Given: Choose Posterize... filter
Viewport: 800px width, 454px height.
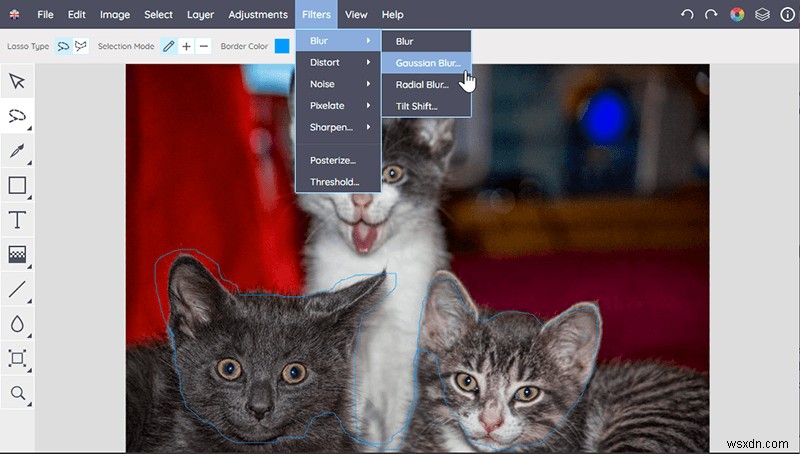Looking at the screenshot, I should (338, 160).
